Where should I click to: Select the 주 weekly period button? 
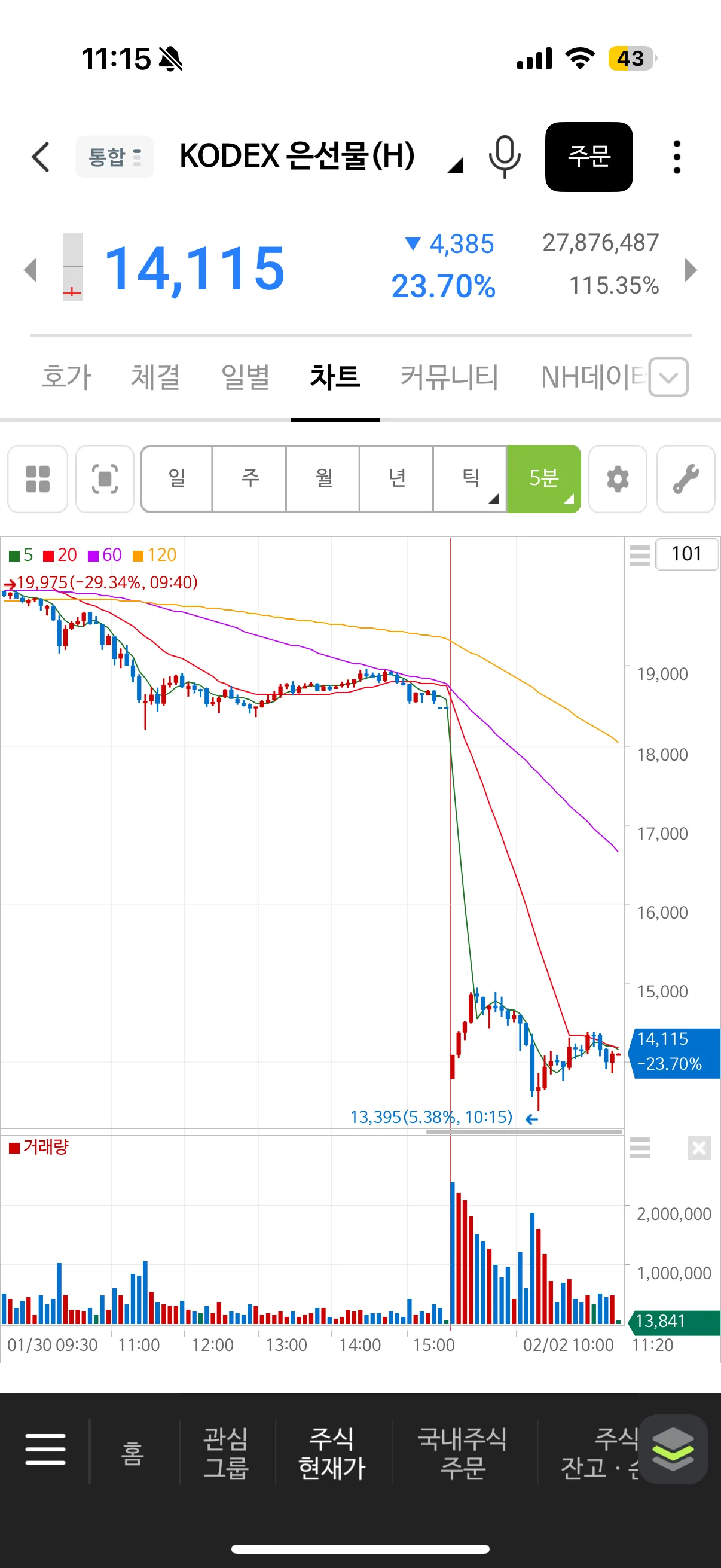click(250, 479)
